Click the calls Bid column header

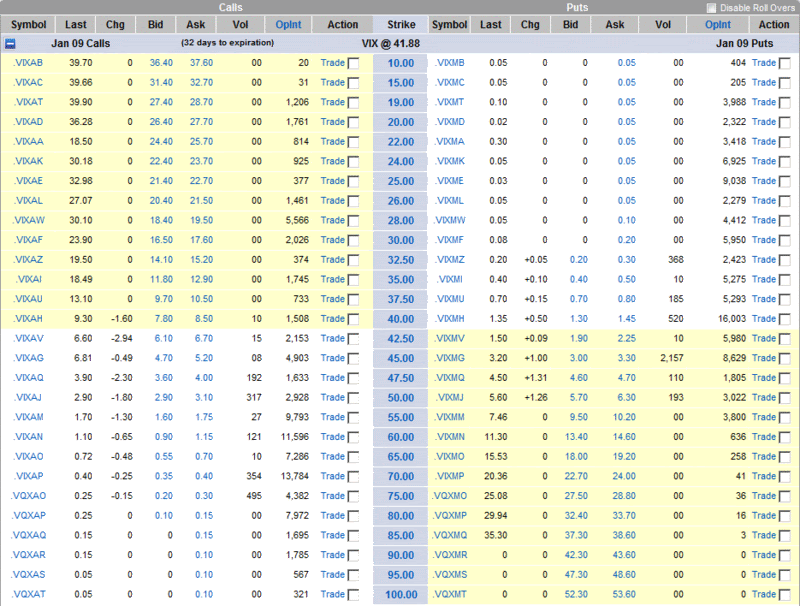click(x=156, y=24)
